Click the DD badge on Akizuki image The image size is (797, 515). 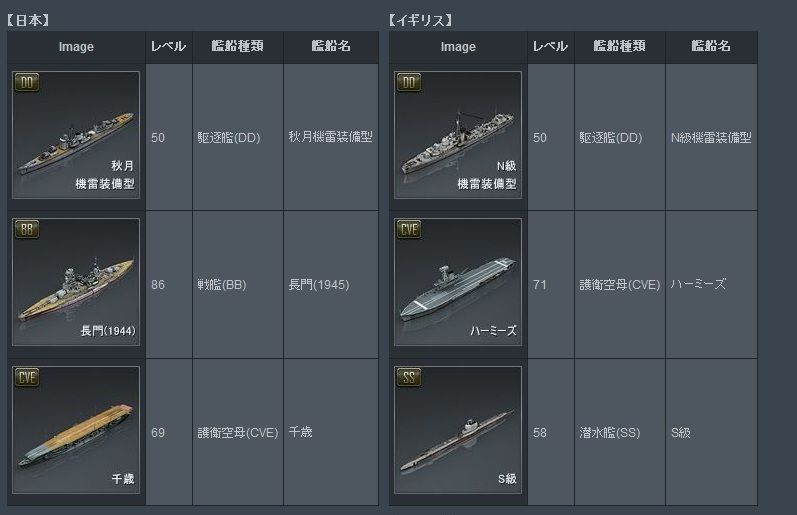pos(27,82)
